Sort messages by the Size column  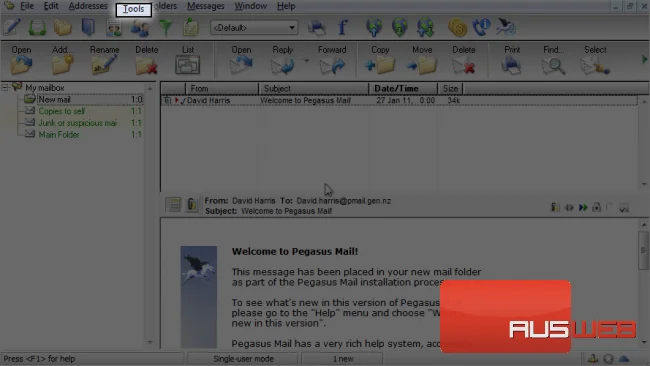coord(450,88)
